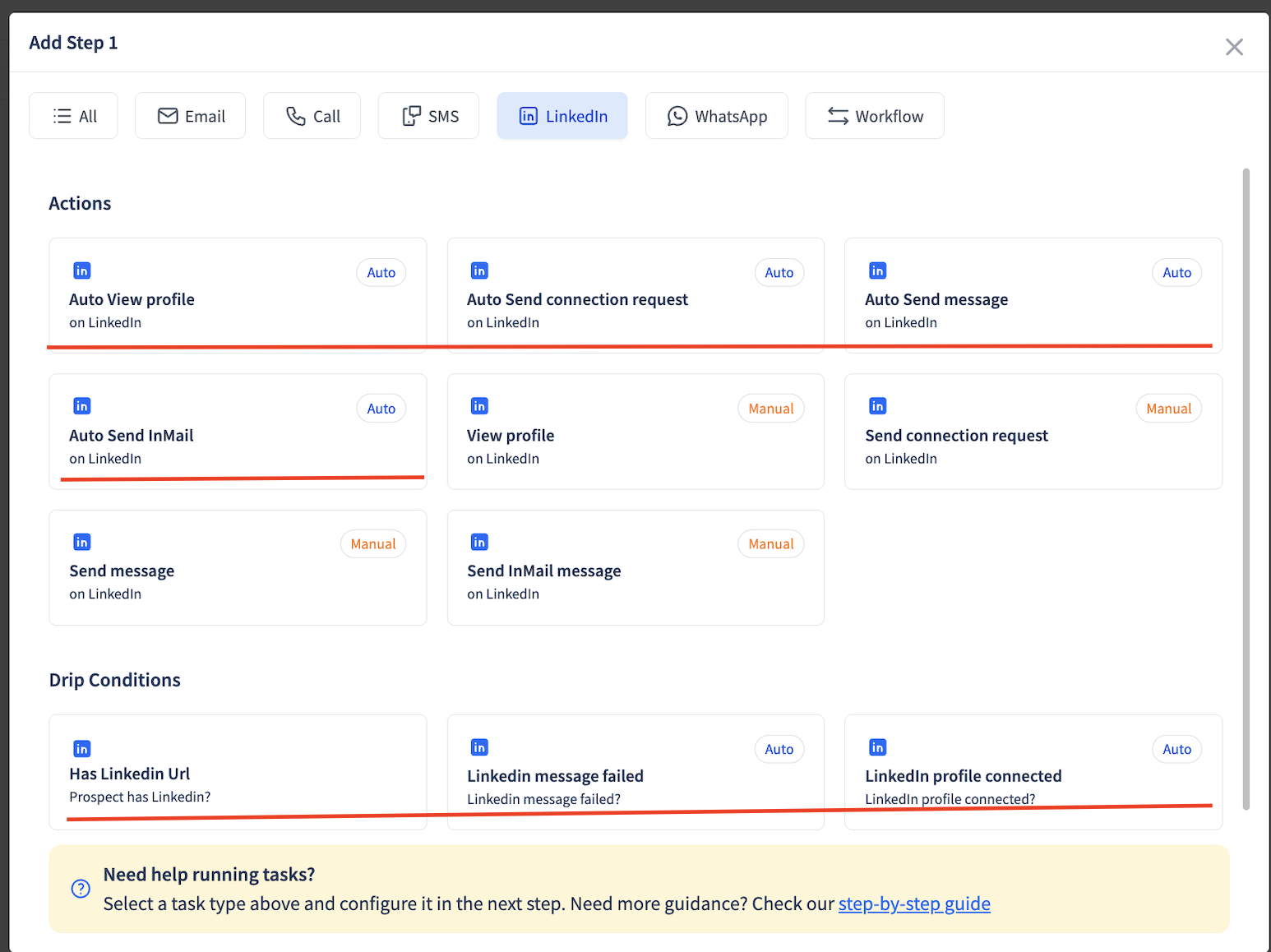This screenshot has width=1271, height=952.
Task: Switch to the All tab
Action: click(x=73, y=116)
